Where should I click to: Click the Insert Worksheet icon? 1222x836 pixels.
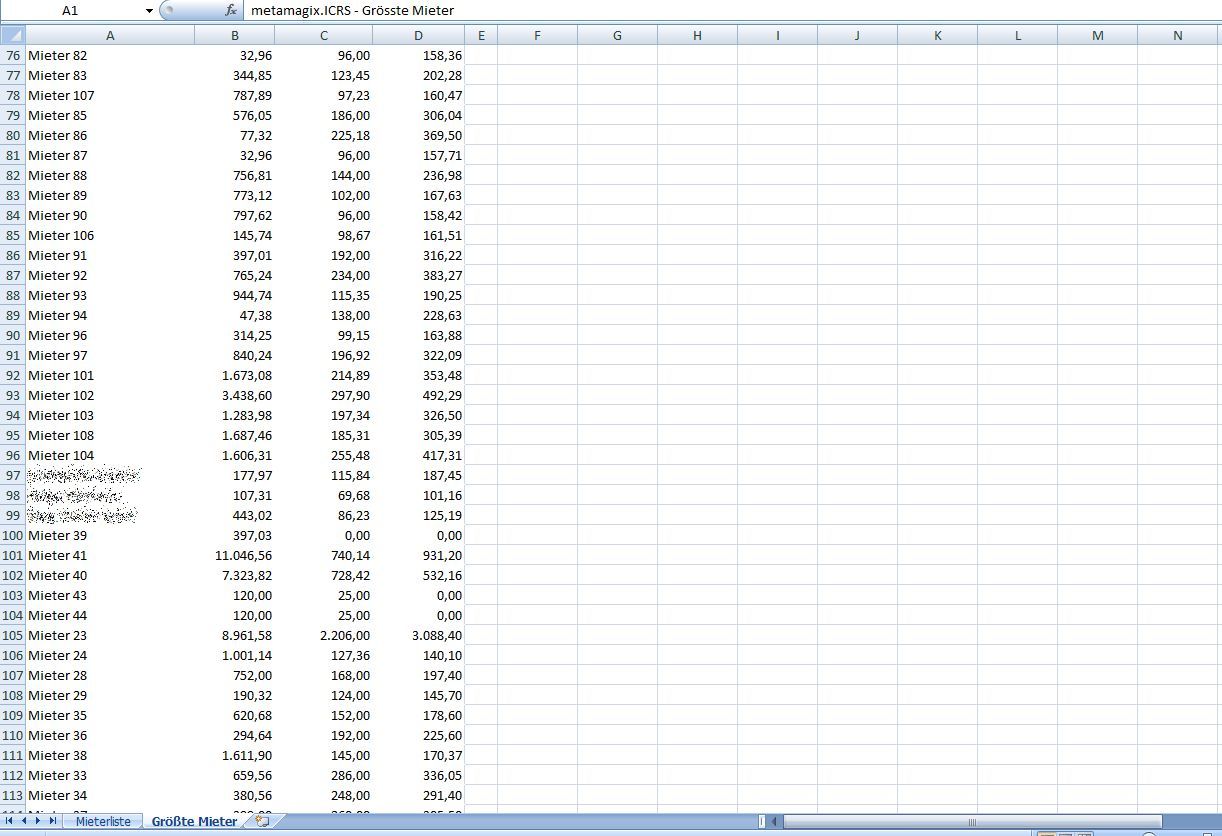coord(263,821)
